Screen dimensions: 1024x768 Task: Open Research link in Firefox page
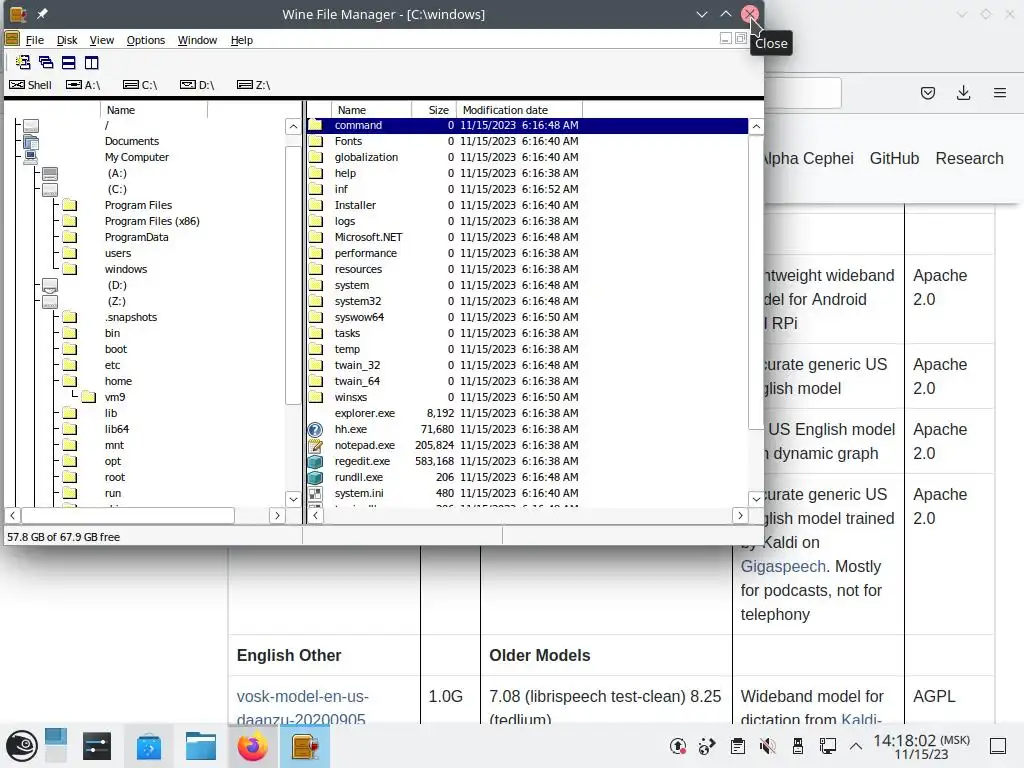coord(969,159)
